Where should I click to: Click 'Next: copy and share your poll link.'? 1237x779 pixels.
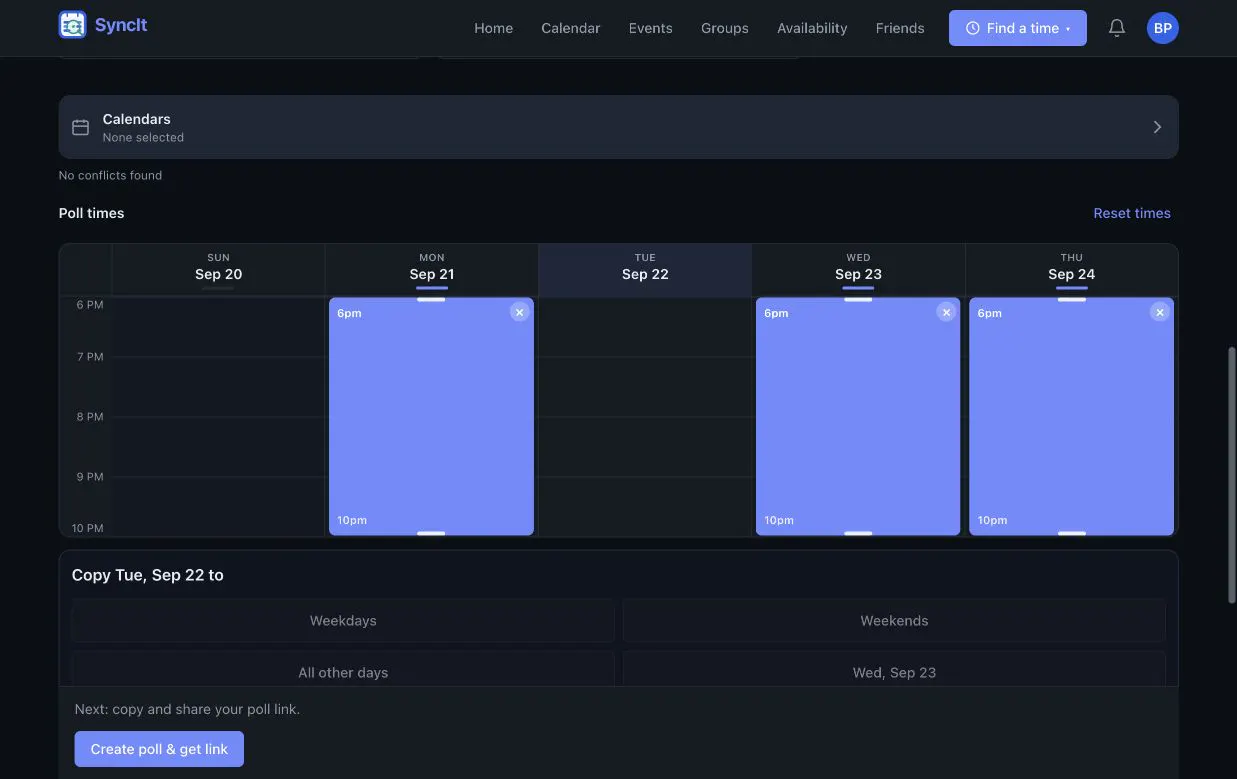coord(187,709)
